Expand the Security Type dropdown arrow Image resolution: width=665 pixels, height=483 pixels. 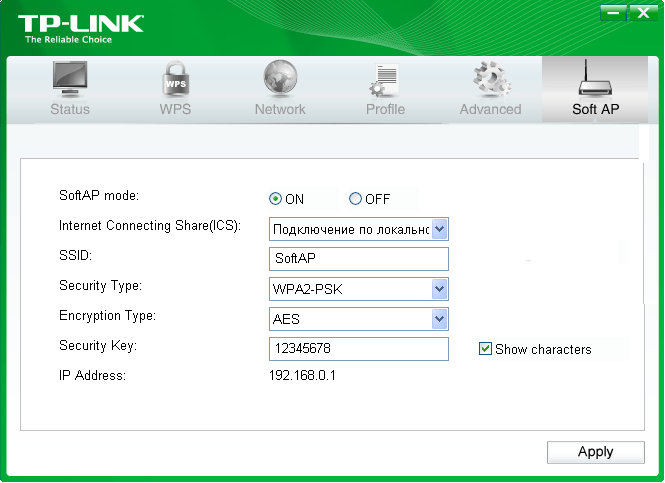[439, 289]
